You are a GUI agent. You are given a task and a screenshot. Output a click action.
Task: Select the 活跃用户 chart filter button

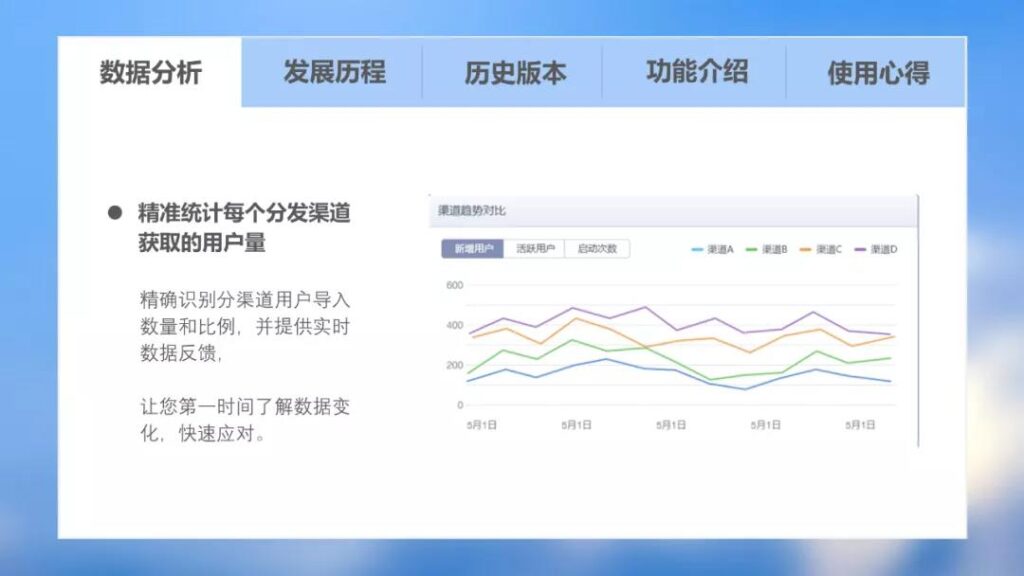coord(535,249)
